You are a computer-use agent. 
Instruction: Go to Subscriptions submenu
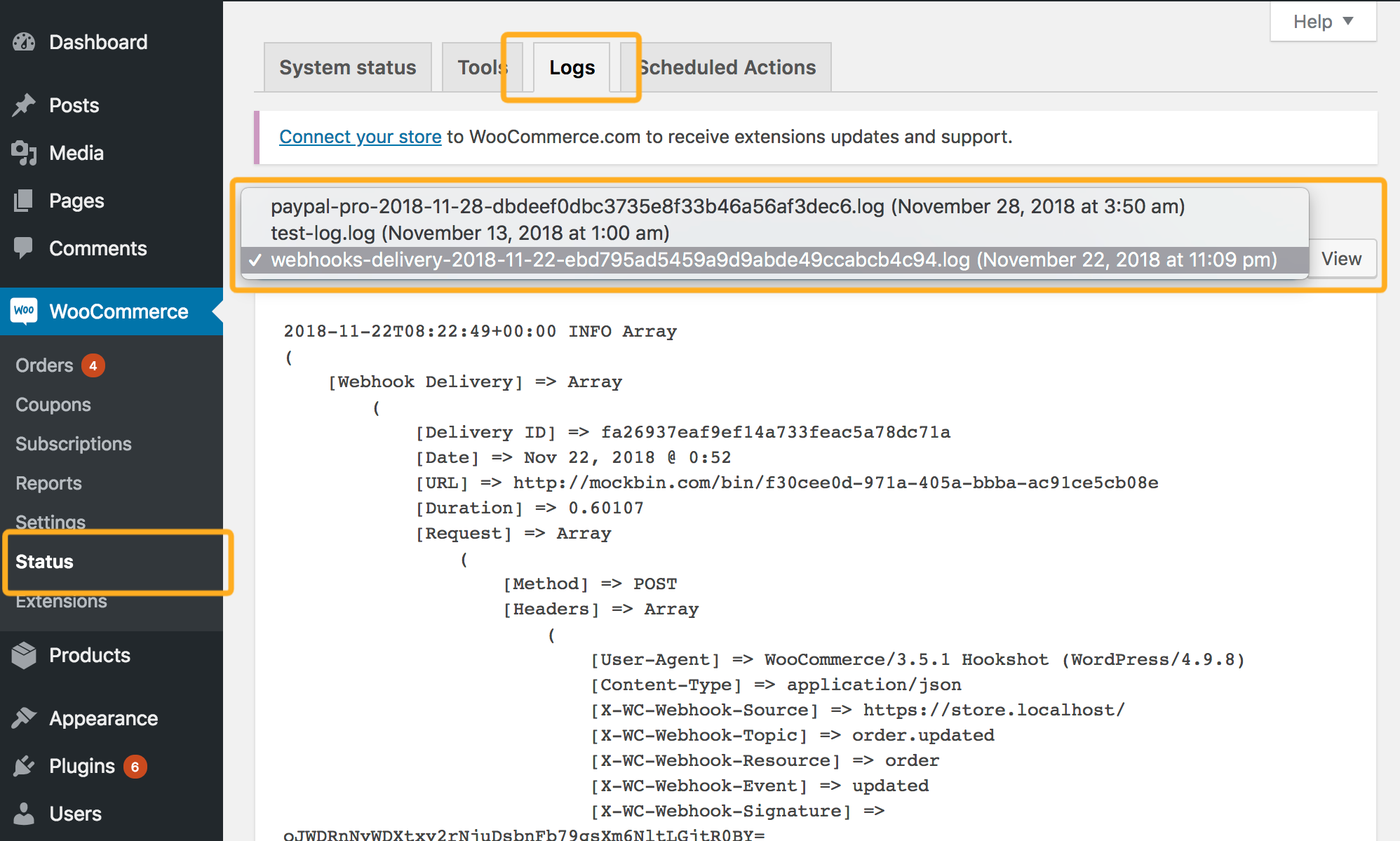(x=74, y=444)
